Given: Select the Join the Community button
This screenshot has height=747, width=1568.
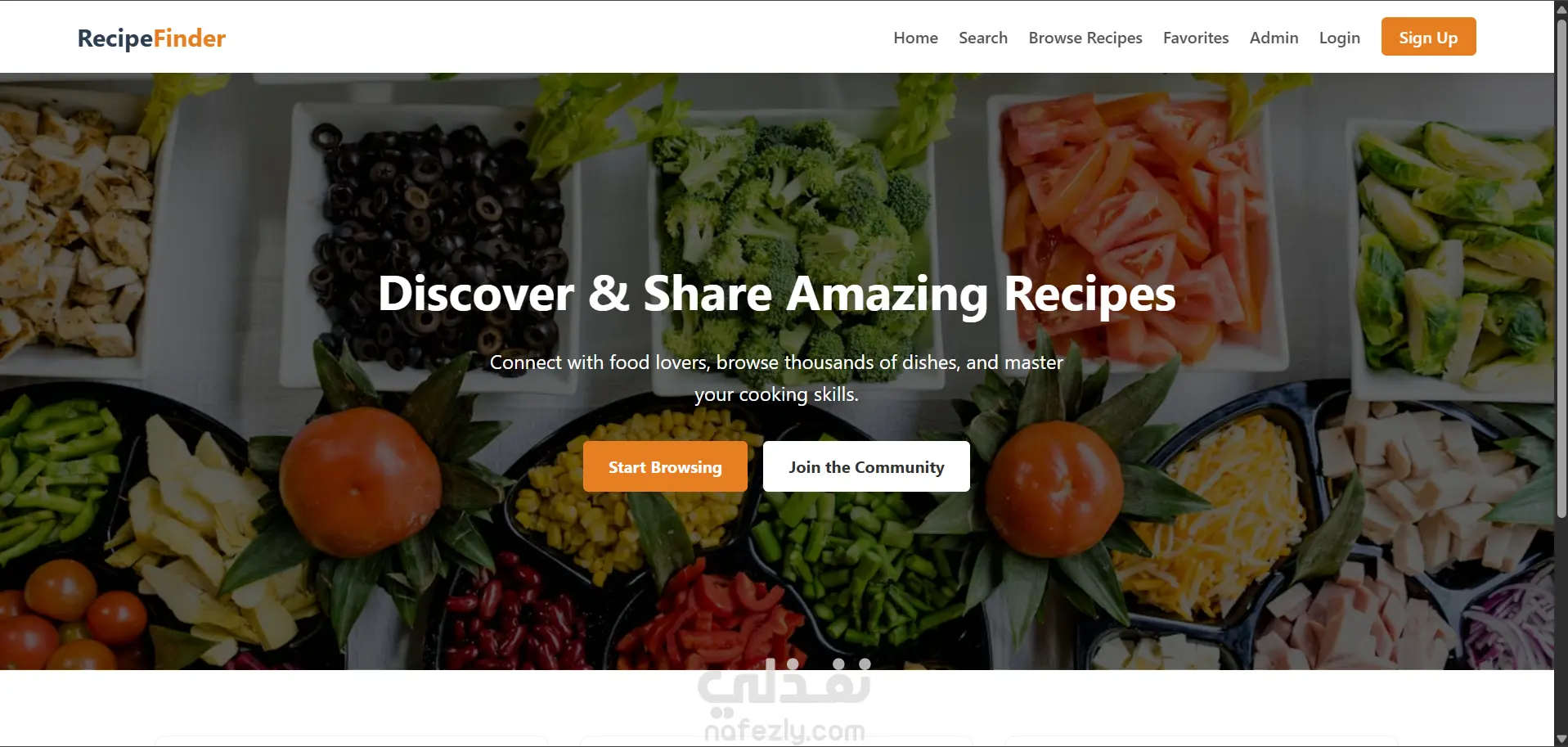Looking at the screenshot, I should click(x=866, y=466).
